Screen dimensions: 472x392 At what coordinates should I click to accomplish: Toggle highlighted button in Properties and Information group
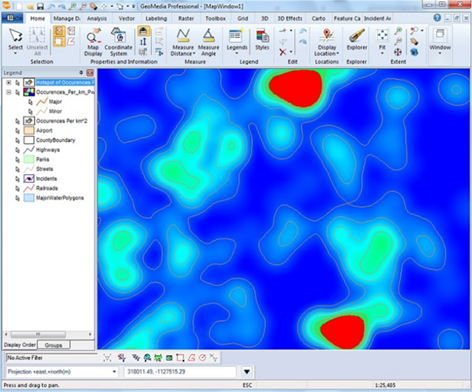pyautogui.click(x=143, y=31)
